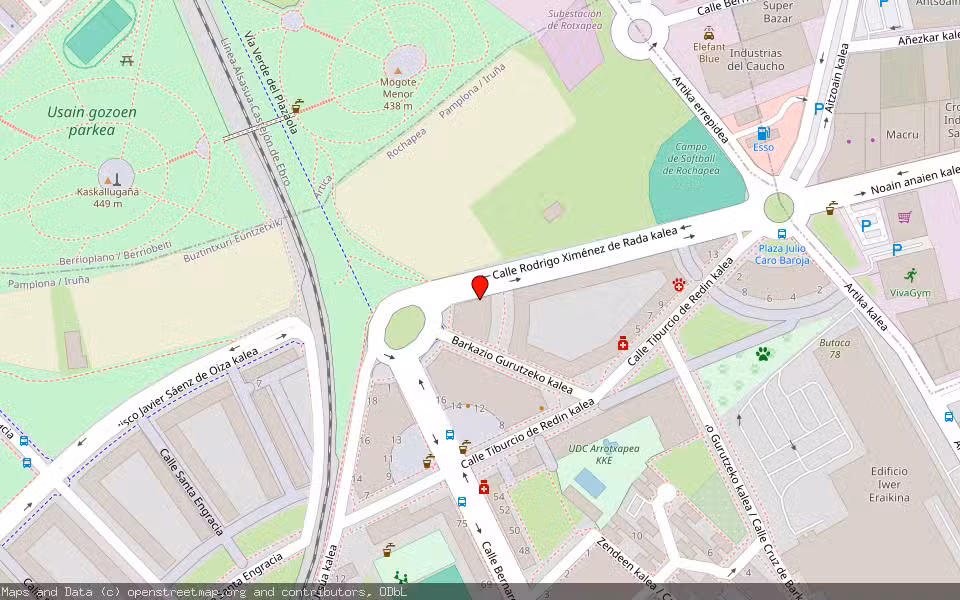Click the Esso fuel pump icon
The image size is (960, 600).
pos(763,132)
